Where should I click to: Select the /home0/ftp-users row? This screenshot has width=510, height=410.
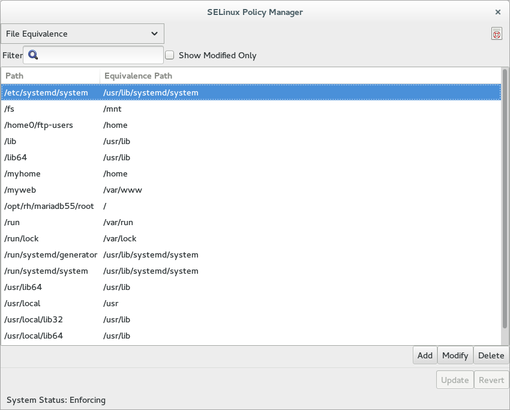pos(251,125)
